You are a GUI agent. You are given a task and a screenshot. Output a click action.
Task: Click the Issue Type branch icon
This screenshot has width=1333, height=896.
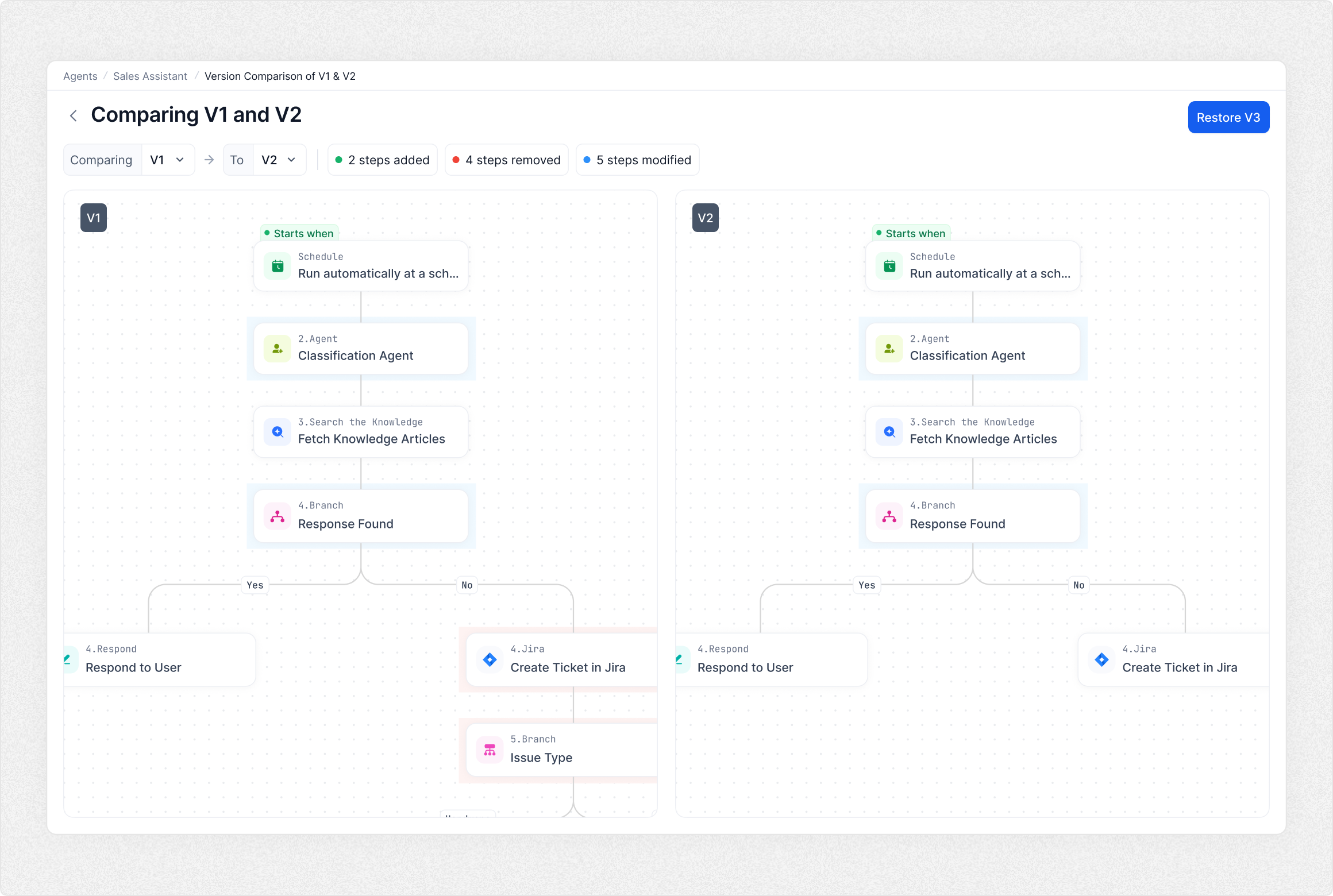(x=490, y=750)
